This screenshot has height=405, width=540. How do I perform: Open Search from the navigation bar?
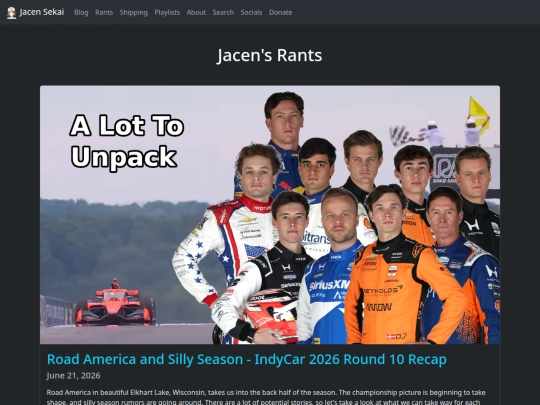223,12
